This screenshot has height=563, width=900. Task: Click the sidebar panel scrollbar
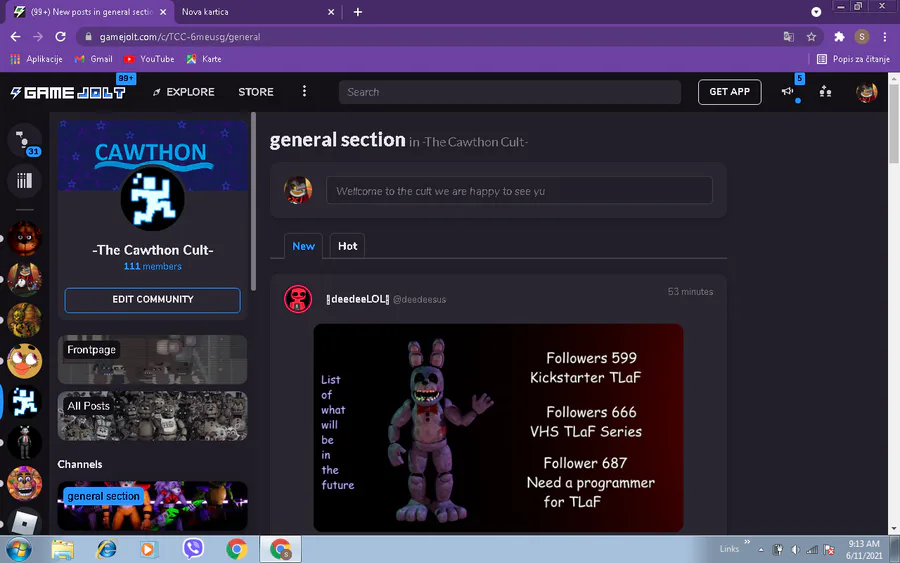[x=253, y=201]
